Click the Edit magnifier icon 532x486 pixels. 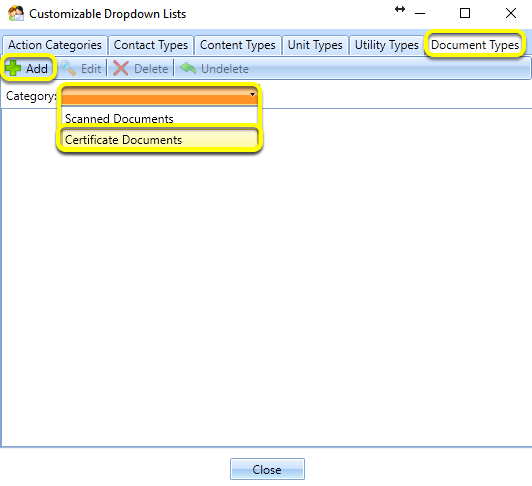pos(68,68)
